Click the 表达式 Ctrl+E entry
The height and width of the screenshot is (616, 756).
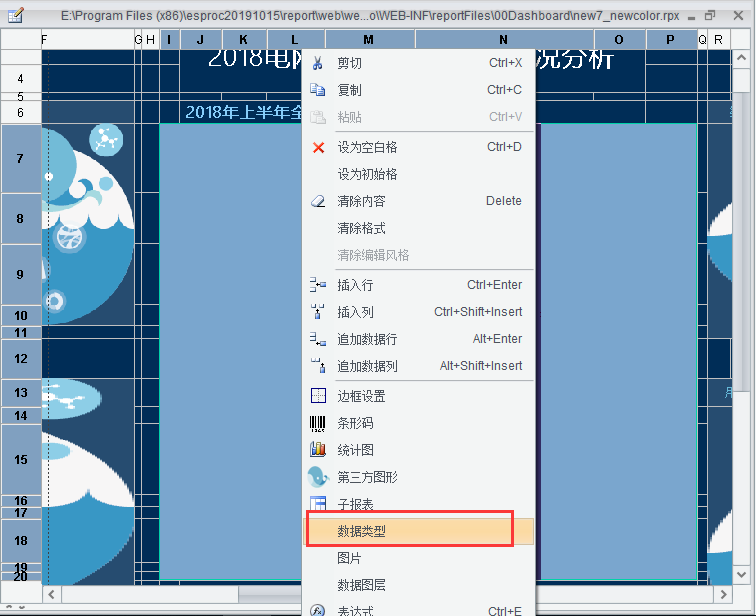pos(418,609)
